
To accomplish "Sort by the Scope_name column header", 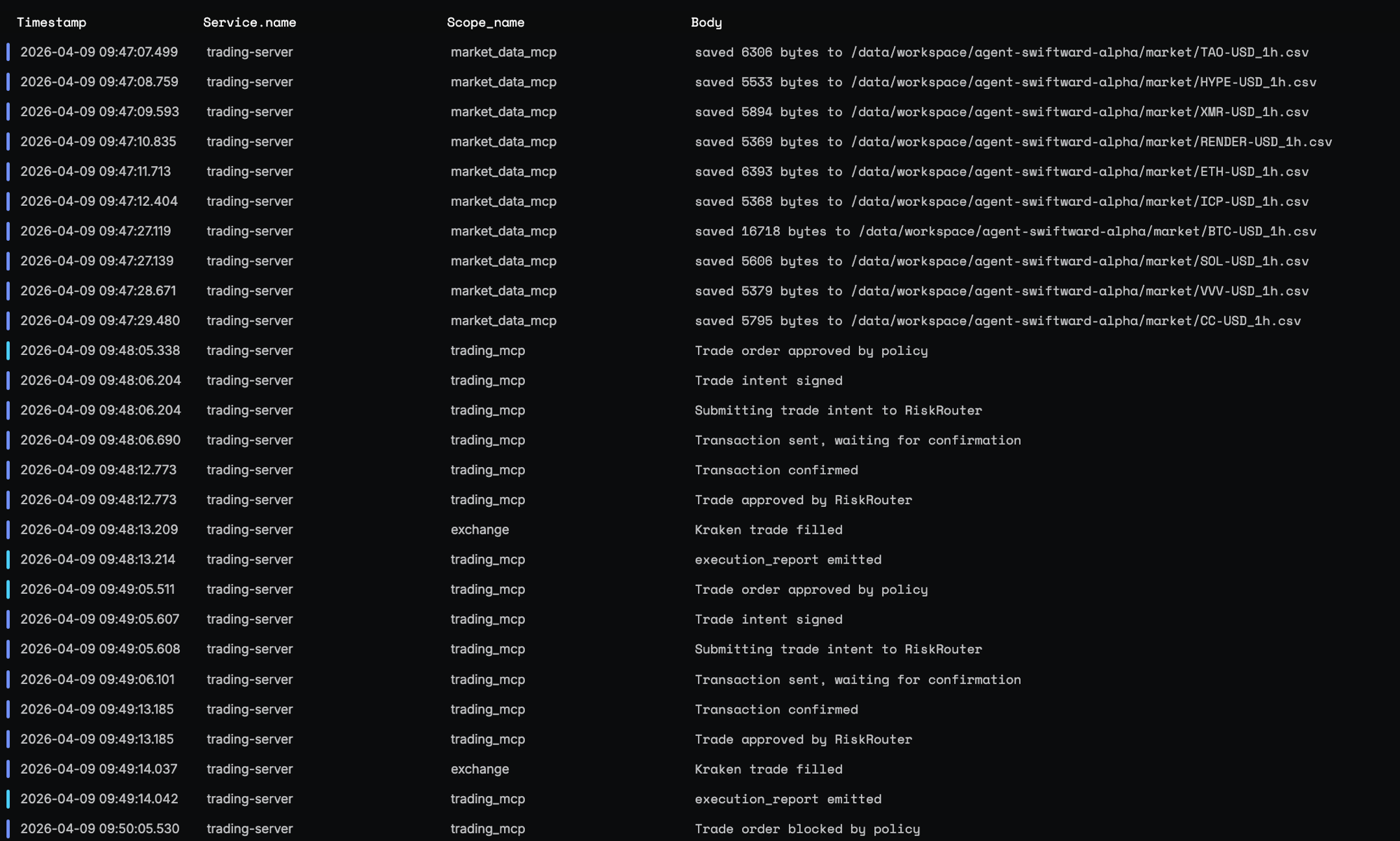I will [486, 22].
